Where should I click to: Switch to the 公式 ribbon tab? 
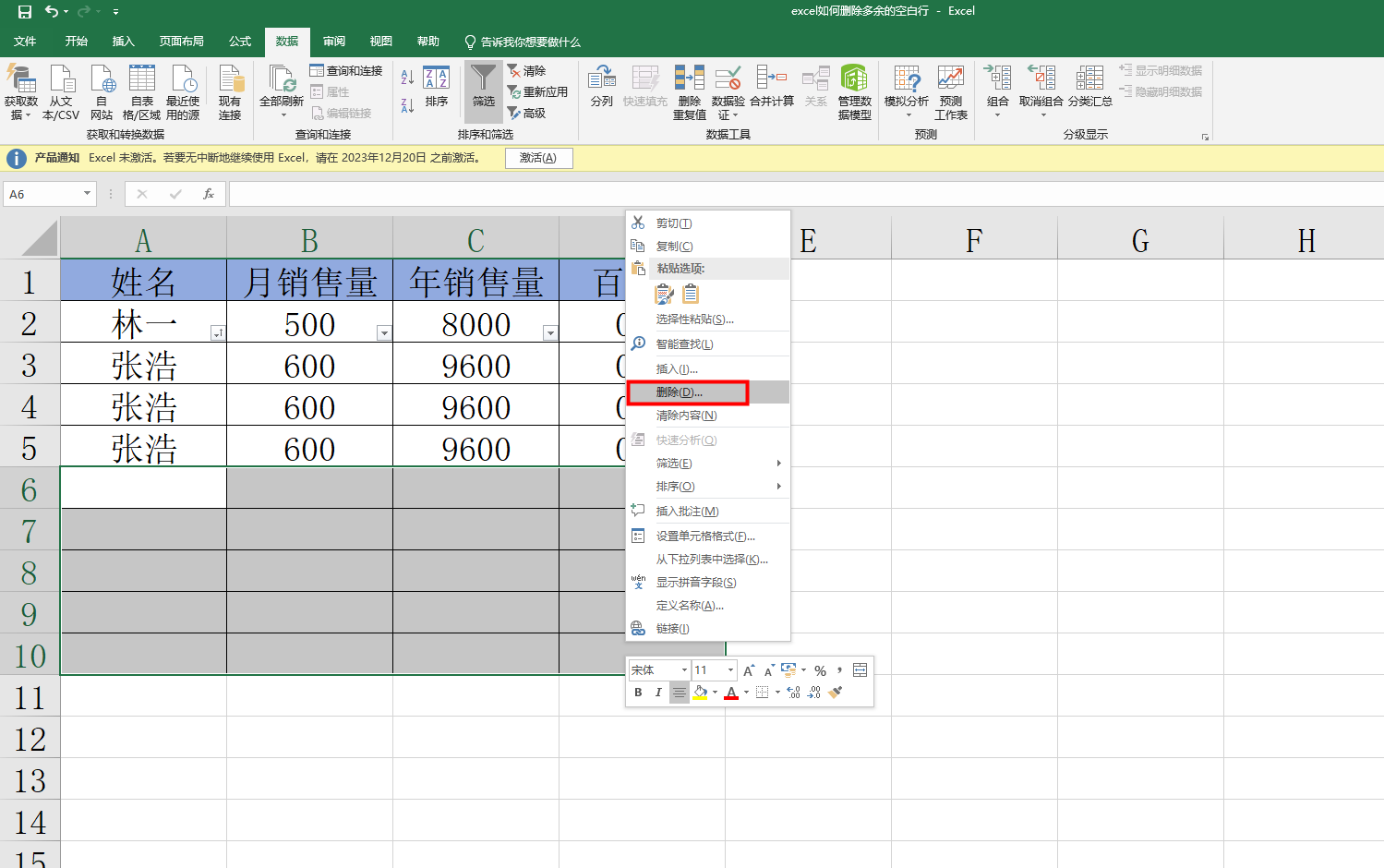240,42
